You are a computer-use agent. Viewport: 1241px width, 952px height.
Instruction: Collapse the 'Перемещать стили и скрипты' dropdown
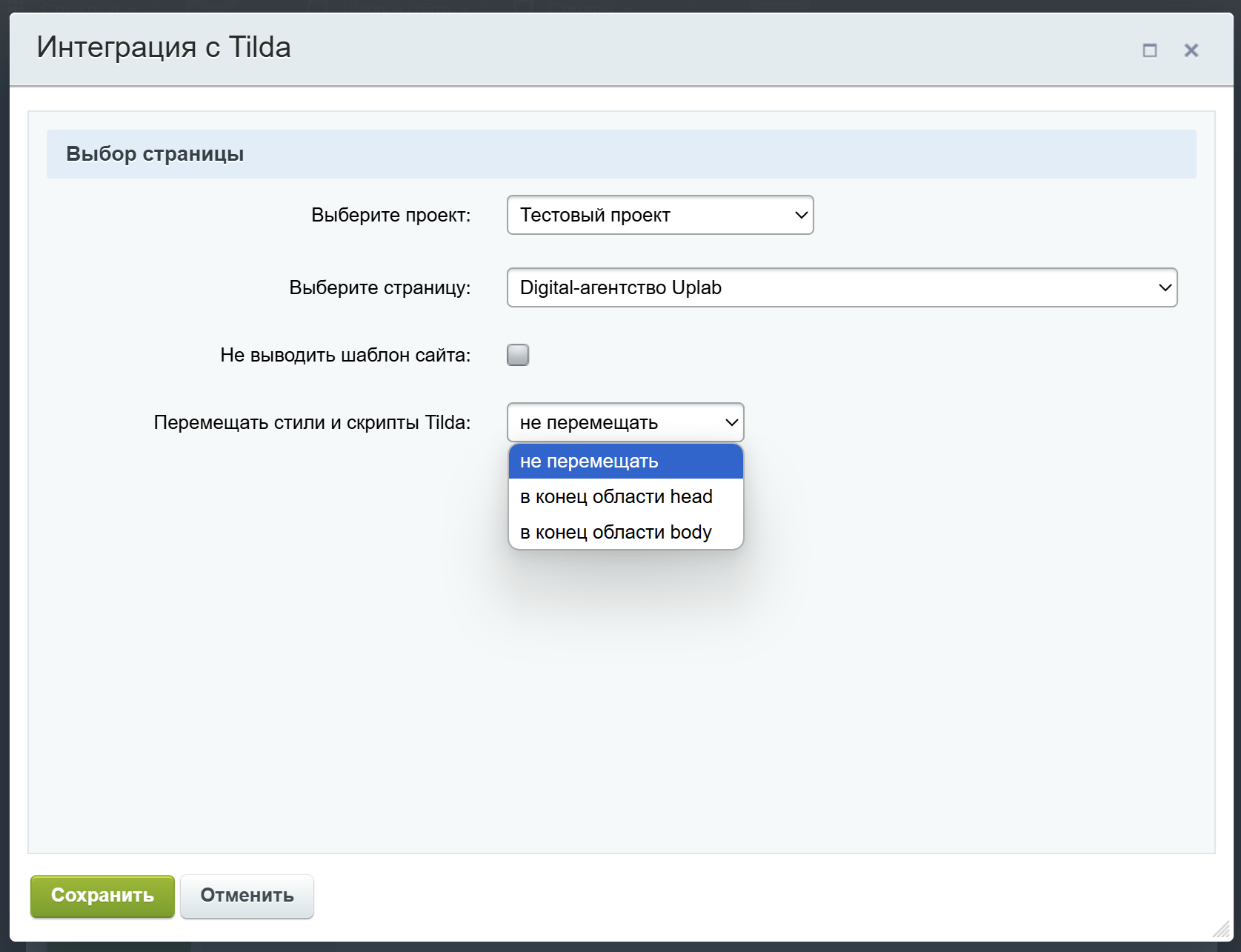625,422
